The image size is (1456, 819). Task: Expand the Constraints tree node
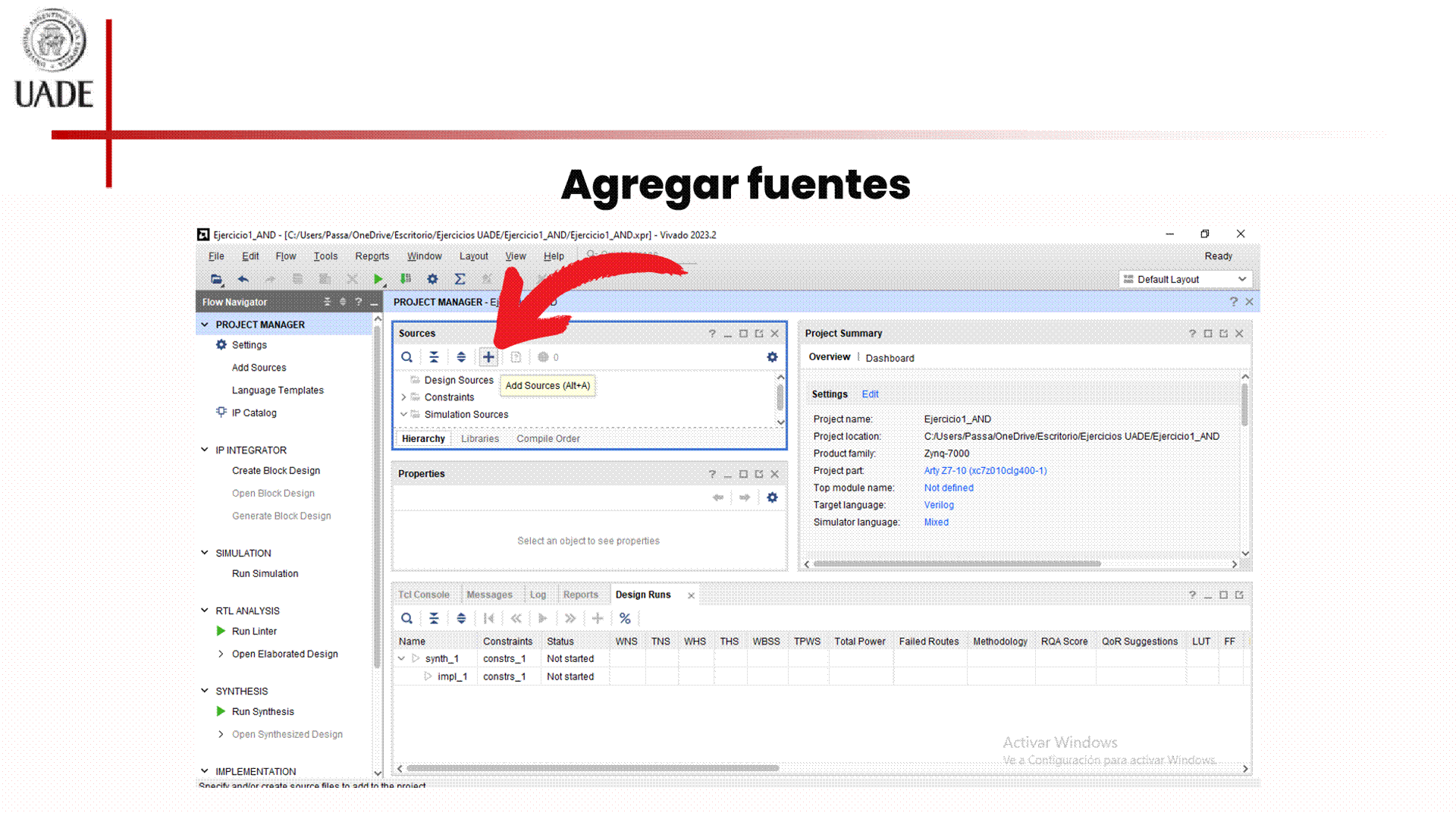point(403,397)
